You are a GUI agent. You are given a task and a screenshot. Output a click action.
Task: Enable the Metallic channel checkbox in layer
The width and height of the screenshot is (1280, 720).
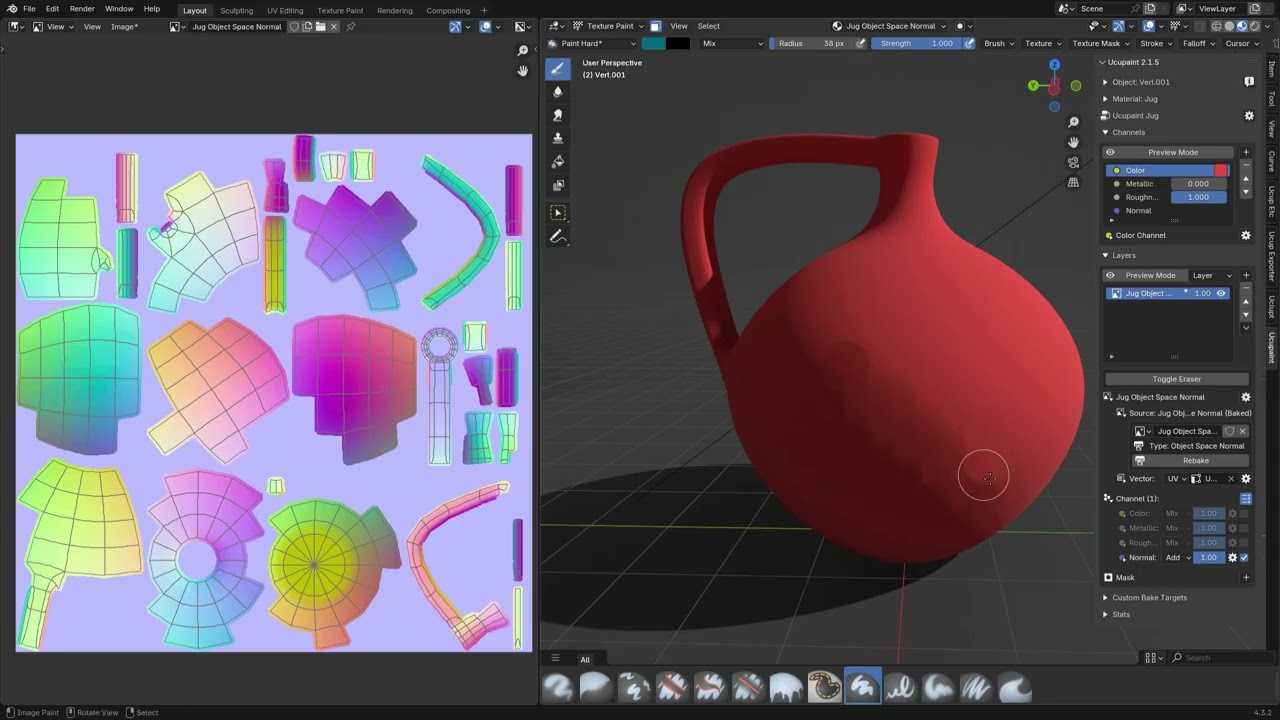point(1244,528)
